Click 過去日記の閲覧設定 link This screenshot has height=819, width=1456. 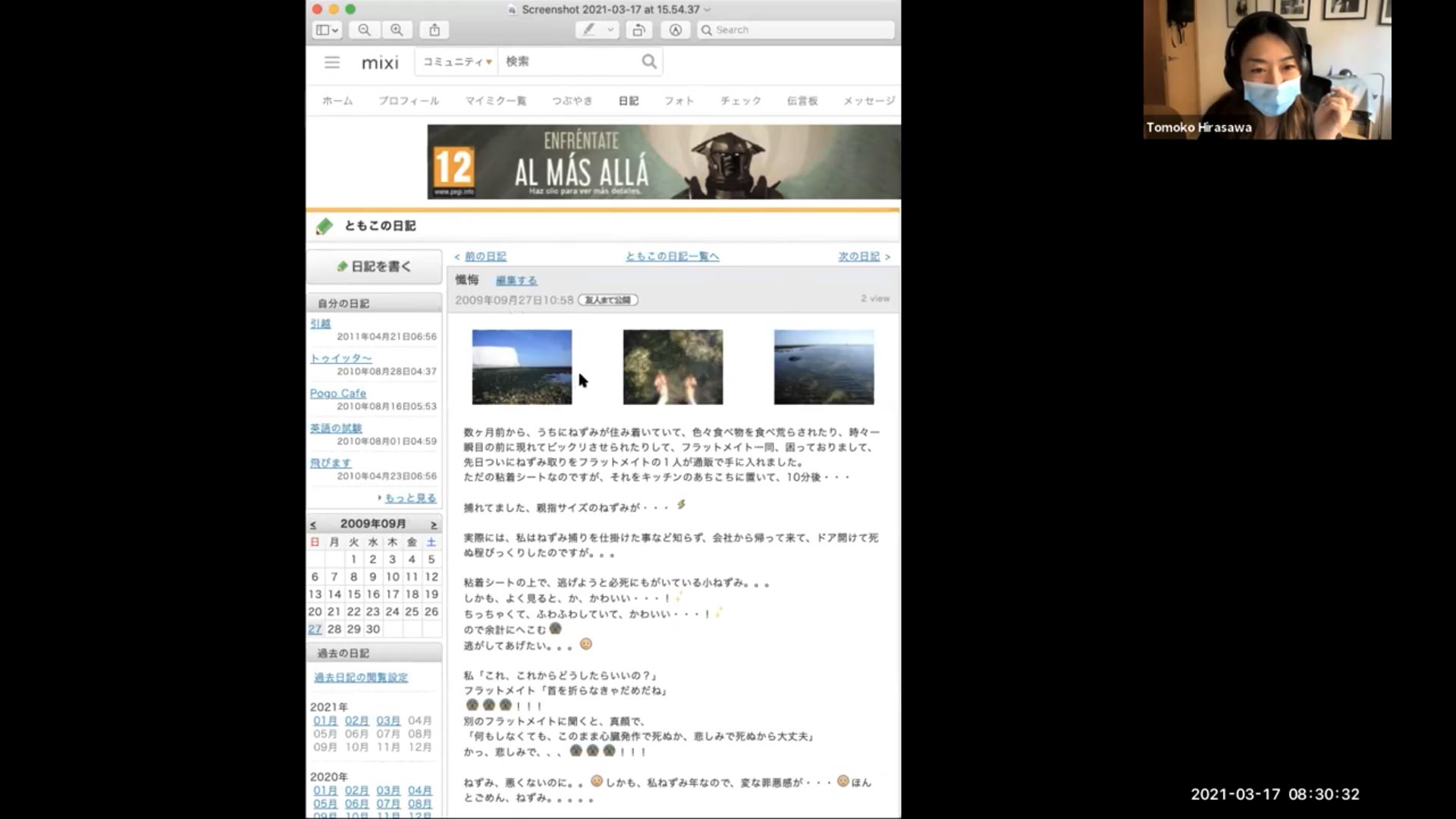tap(361, 677)
